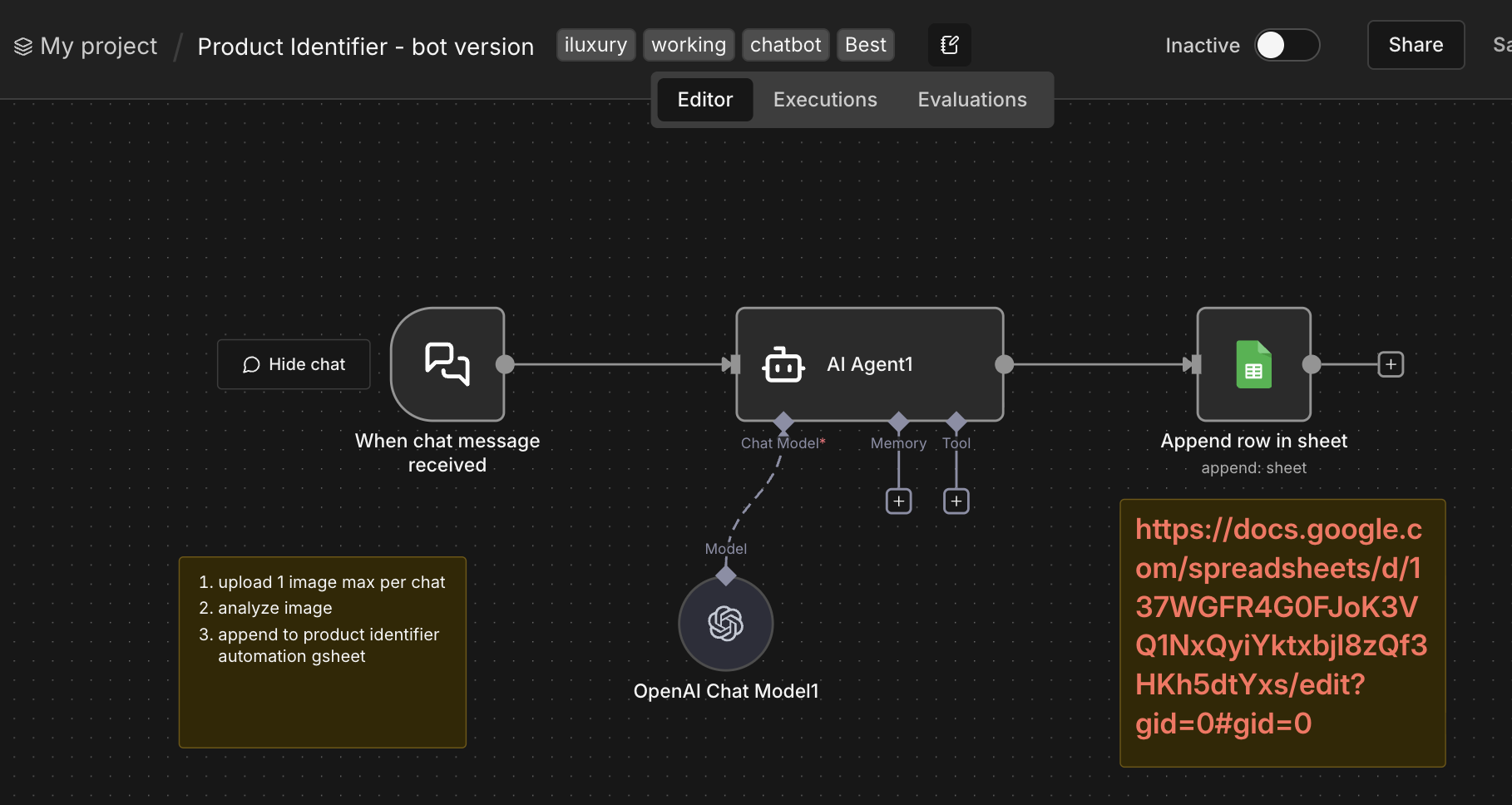Viewport: 1512px width, 805px height.
Task: Click the Google Sheets icon on Append row node
Action: [1253, 364]
